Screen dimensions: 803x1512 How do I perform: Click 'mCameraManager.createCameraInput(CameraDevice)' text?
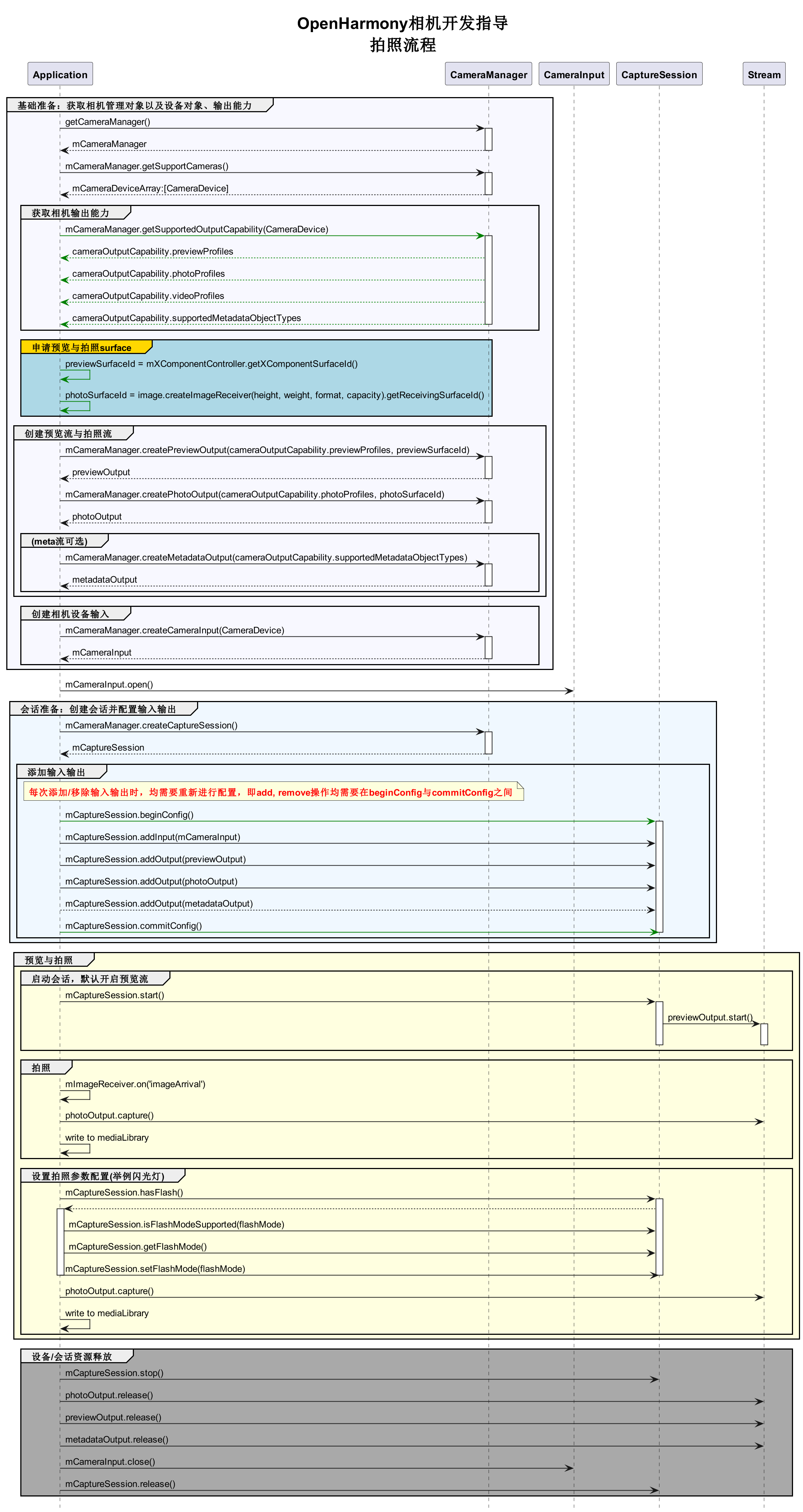tap(175, 630)
